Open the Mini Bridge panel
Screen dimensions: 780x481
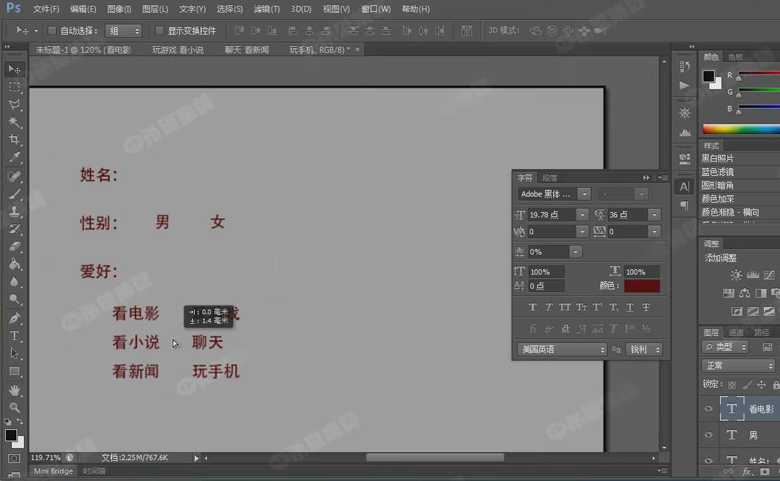pyautogui.click(x=53, y=471)
